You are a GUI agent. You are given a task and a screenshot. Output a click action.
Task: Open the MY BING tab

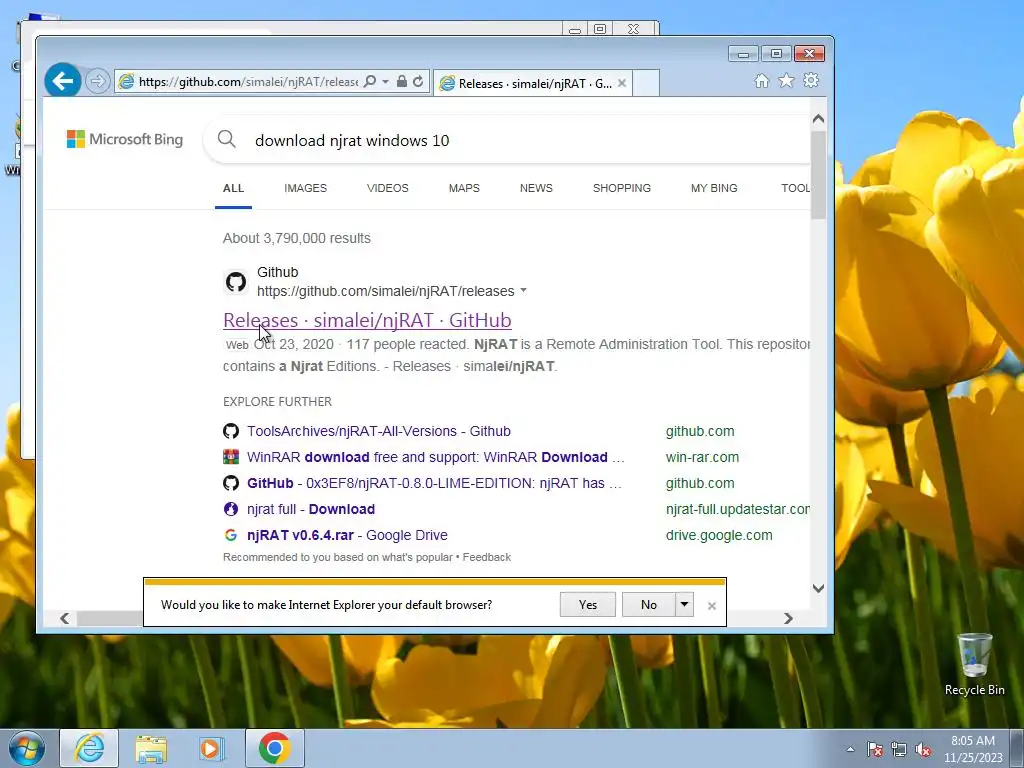[x=714, y=188]
